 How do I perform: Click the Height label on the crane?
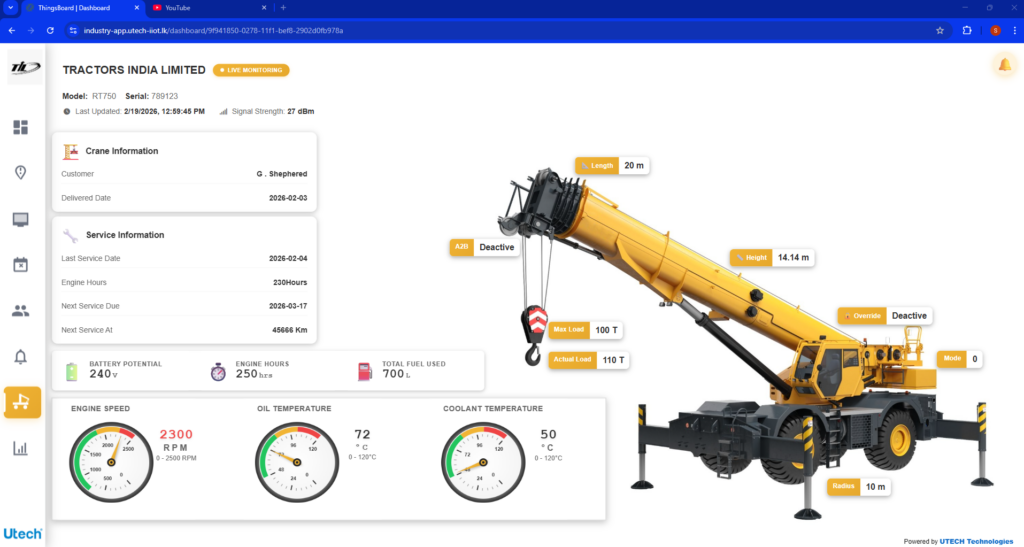(x=772, y=258)
